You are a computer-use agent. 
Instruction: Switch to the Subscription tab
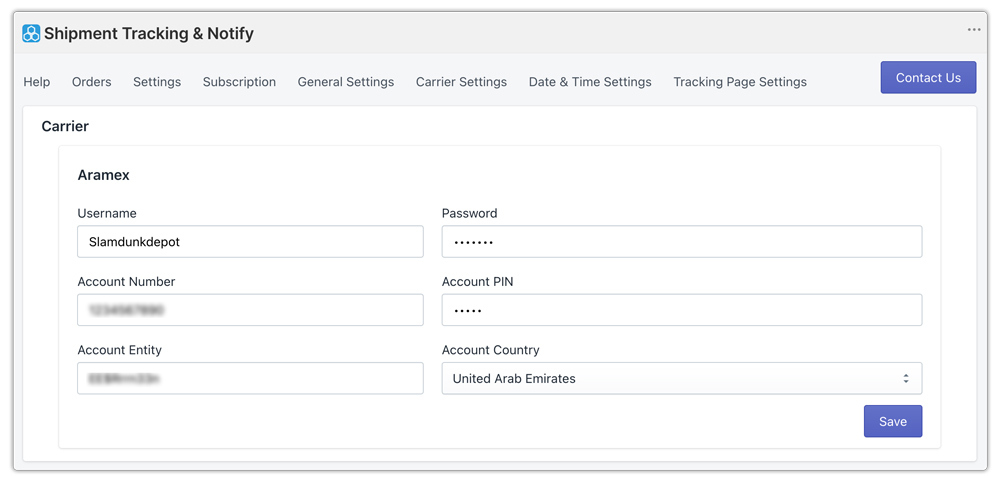[239, 82]
